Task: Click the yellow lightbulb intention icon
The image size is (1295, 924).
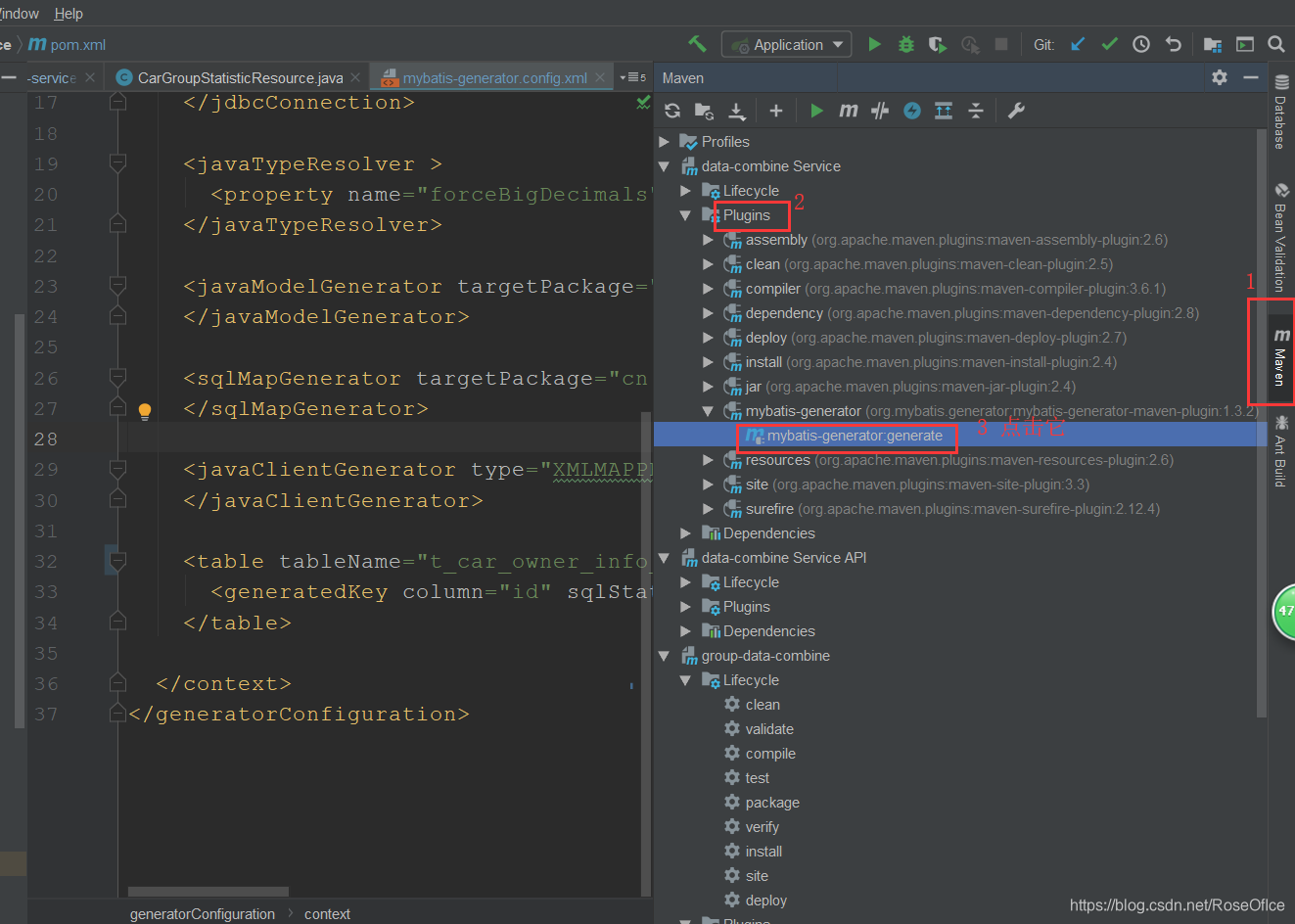Action: pyautogui.click(x=145, y=411)
